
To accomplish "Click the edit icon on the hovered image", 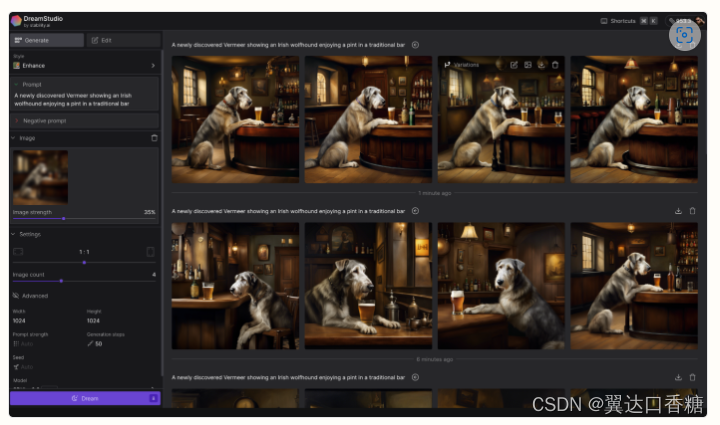I will point(514,65).
